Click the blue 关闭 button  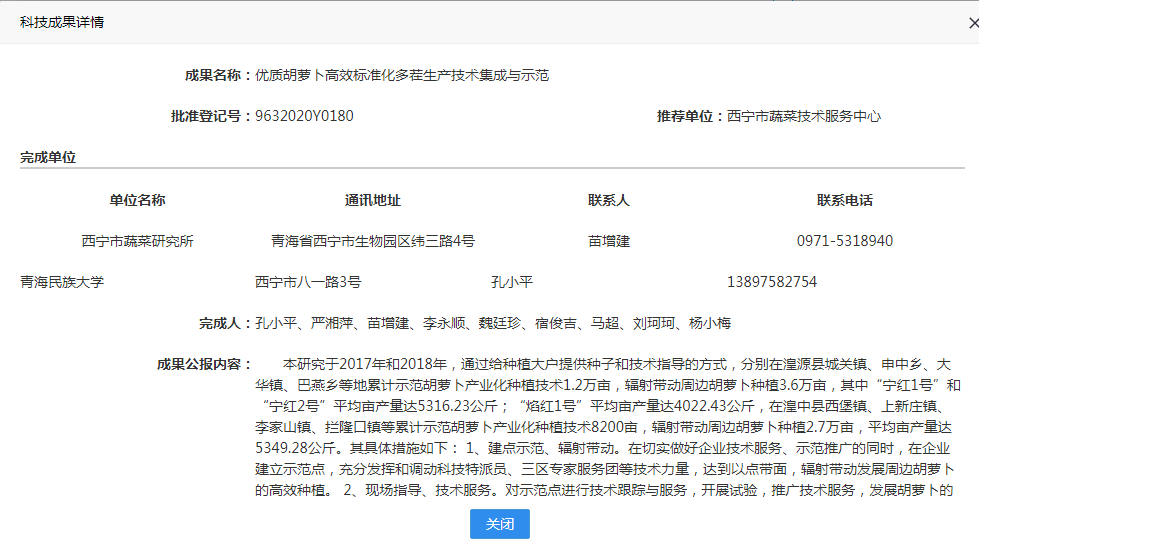tap(500, 524)
